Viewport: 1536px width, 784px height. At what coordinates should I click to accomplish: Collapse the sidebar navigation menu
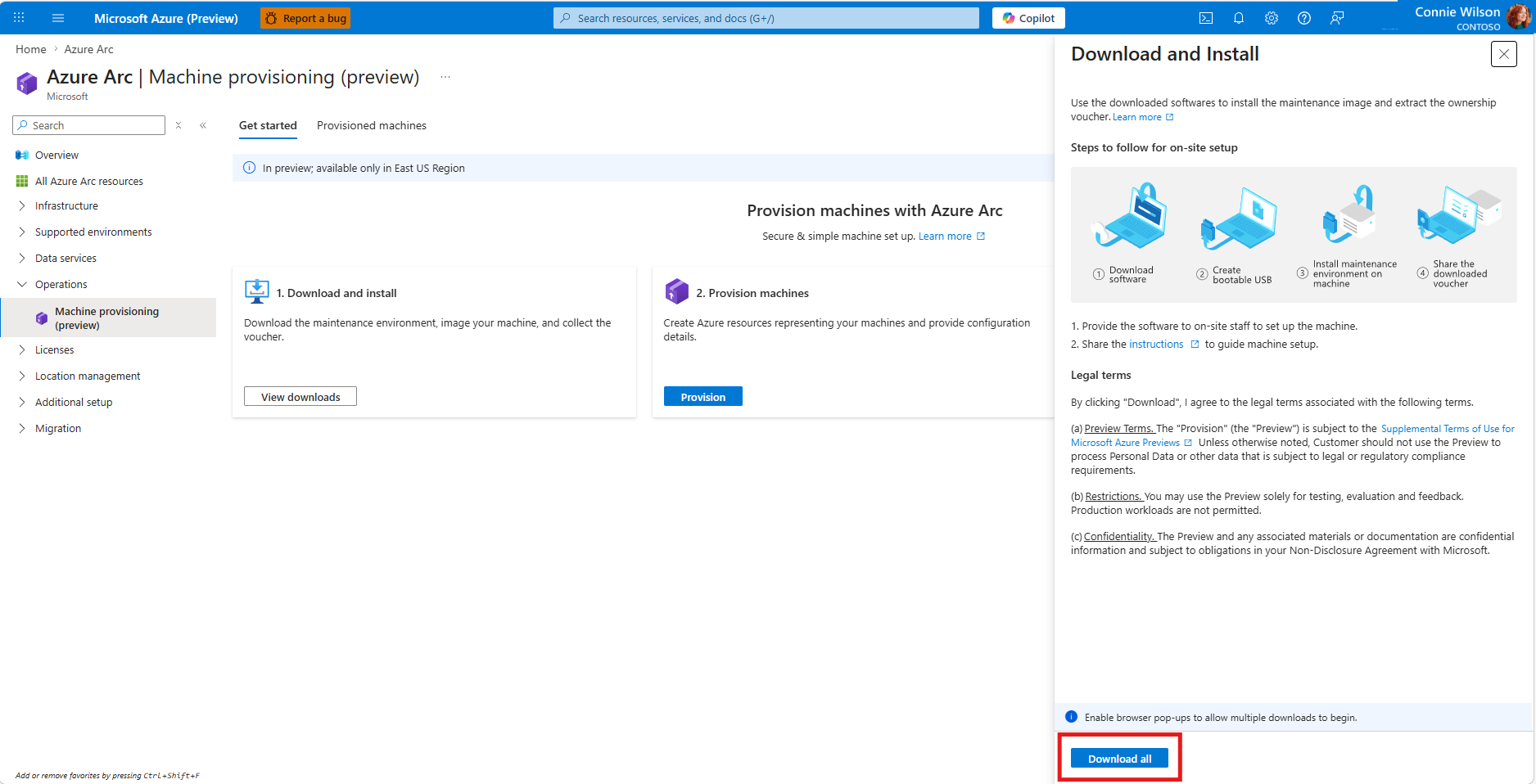(x=203, y=125)
